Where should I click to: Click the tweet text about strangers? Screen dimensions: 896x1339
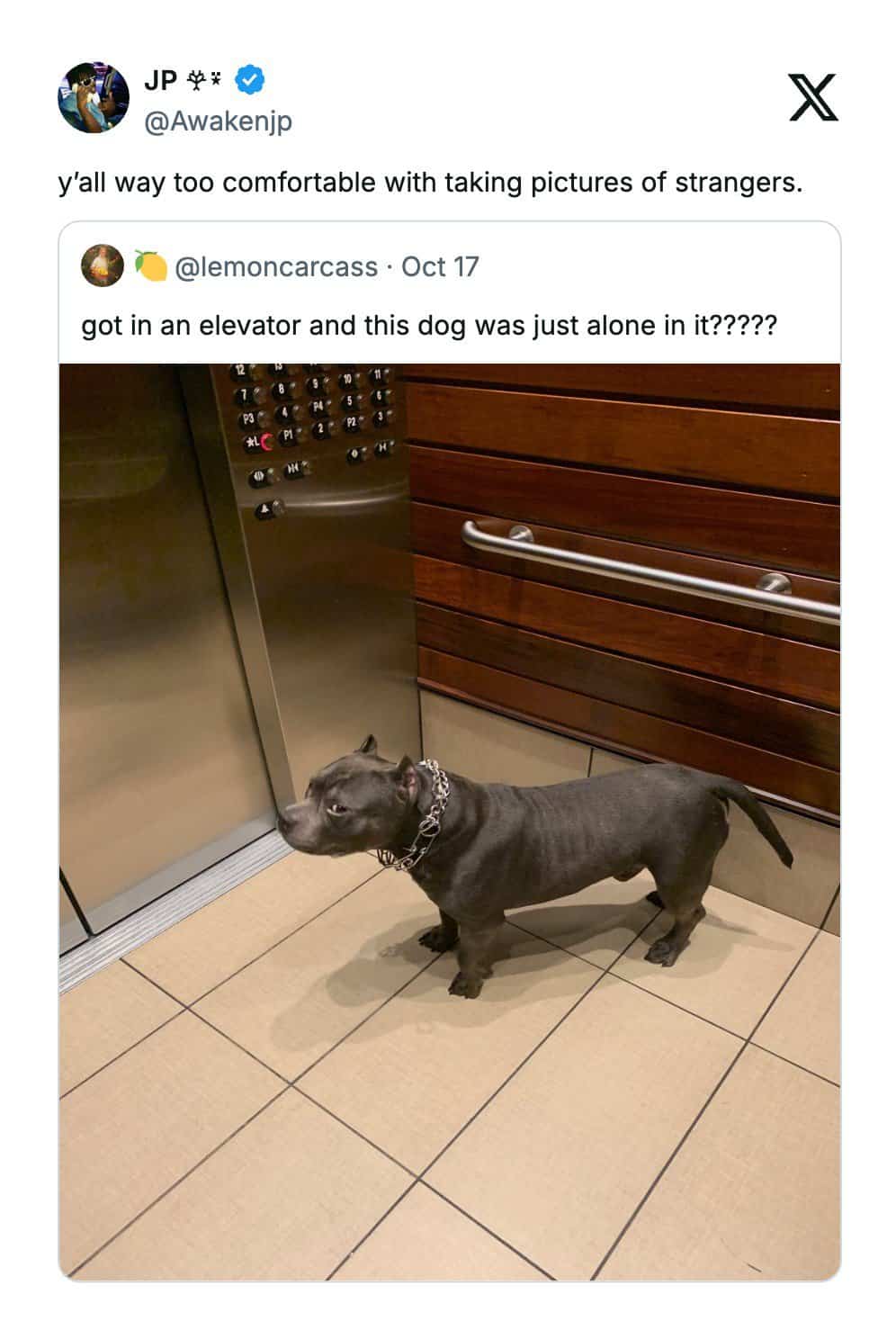(x=430, y=183)
